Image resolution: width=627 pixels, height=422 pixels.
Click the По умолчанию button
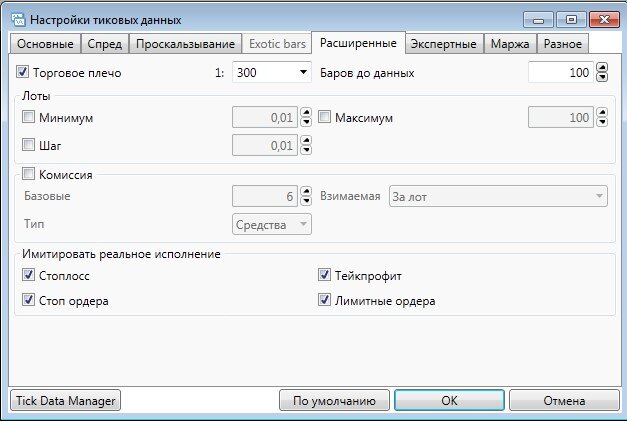tap(334, 400)
